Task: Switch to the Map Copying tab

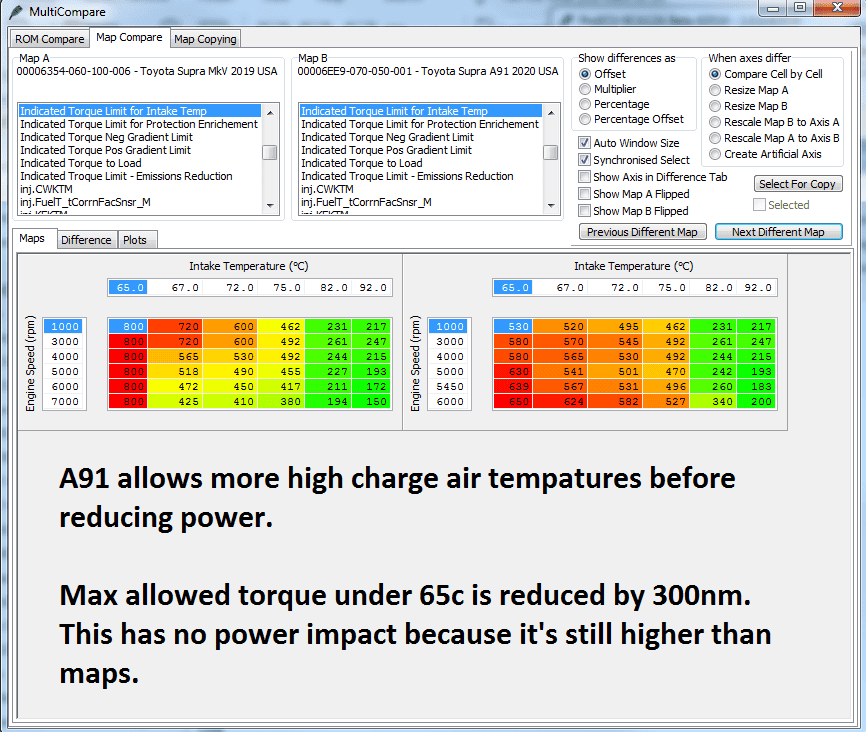Action: (205, 39)
